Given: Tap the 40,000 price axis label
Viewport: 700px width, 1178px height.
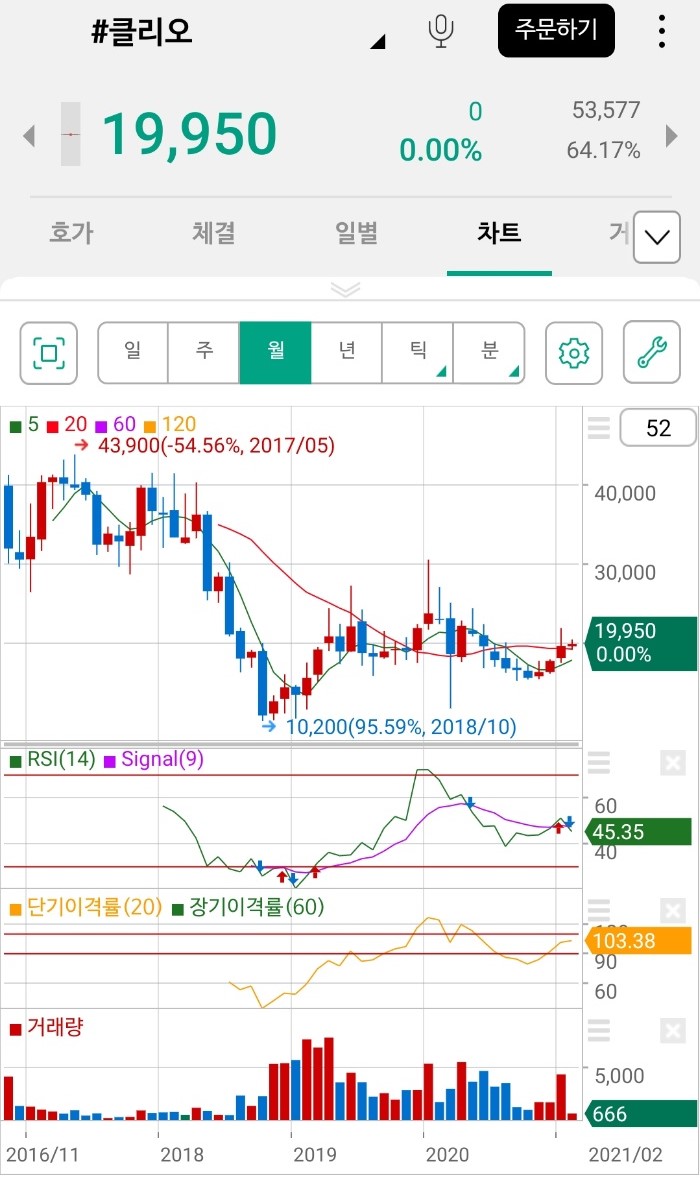Looking at the screenshot, I should [x=625, y=493].
